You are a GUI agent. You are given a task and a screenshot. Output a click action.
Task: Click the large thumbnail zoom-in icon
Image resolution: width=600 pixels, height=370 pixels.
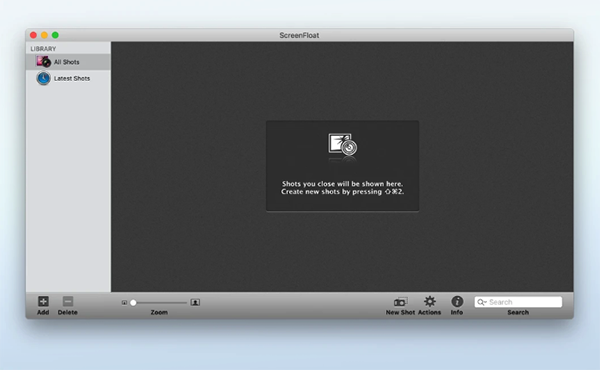(195, 302)
